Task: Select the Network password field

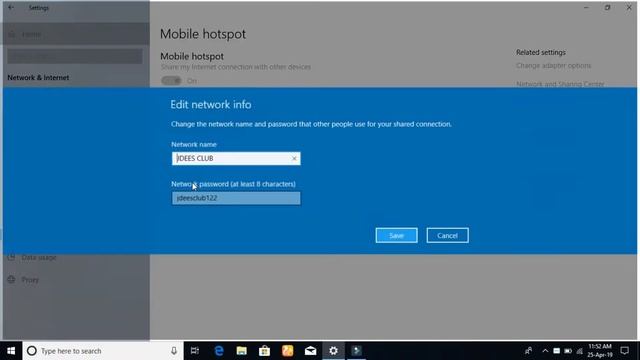Action: click(x=236, y=198)
